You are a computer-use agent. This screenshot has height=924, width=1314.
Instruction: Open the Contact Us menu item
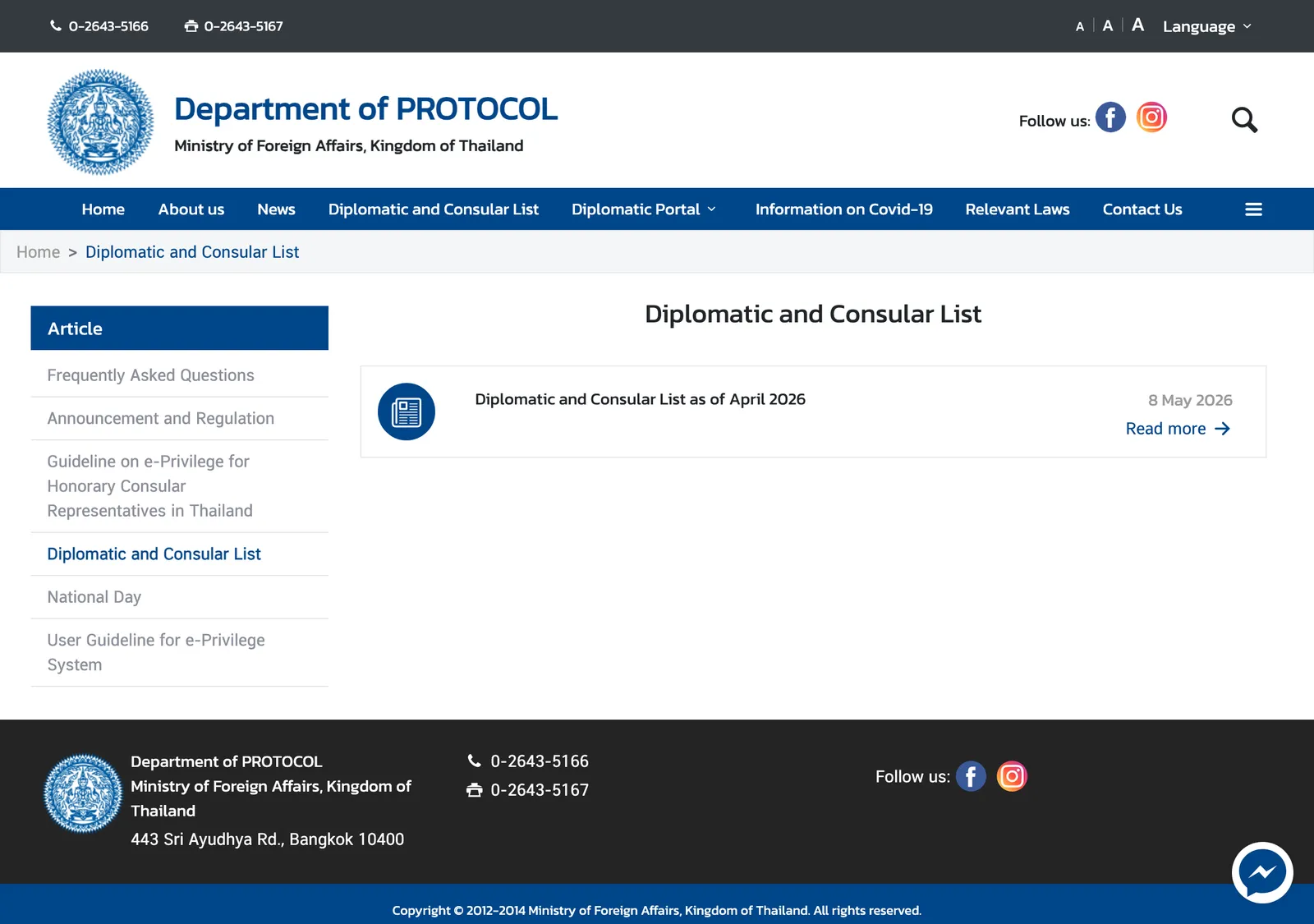[x=1142, y=209]
